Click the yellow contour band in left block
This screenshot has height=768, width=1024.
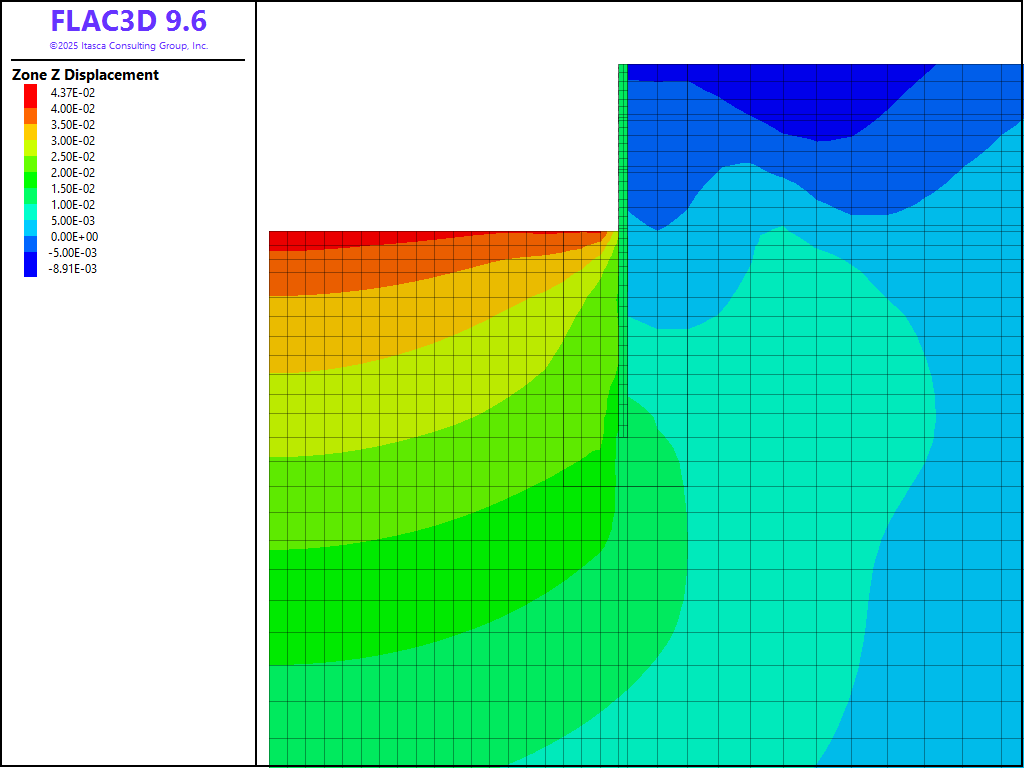pyautogui.click(x=400, y=410)
